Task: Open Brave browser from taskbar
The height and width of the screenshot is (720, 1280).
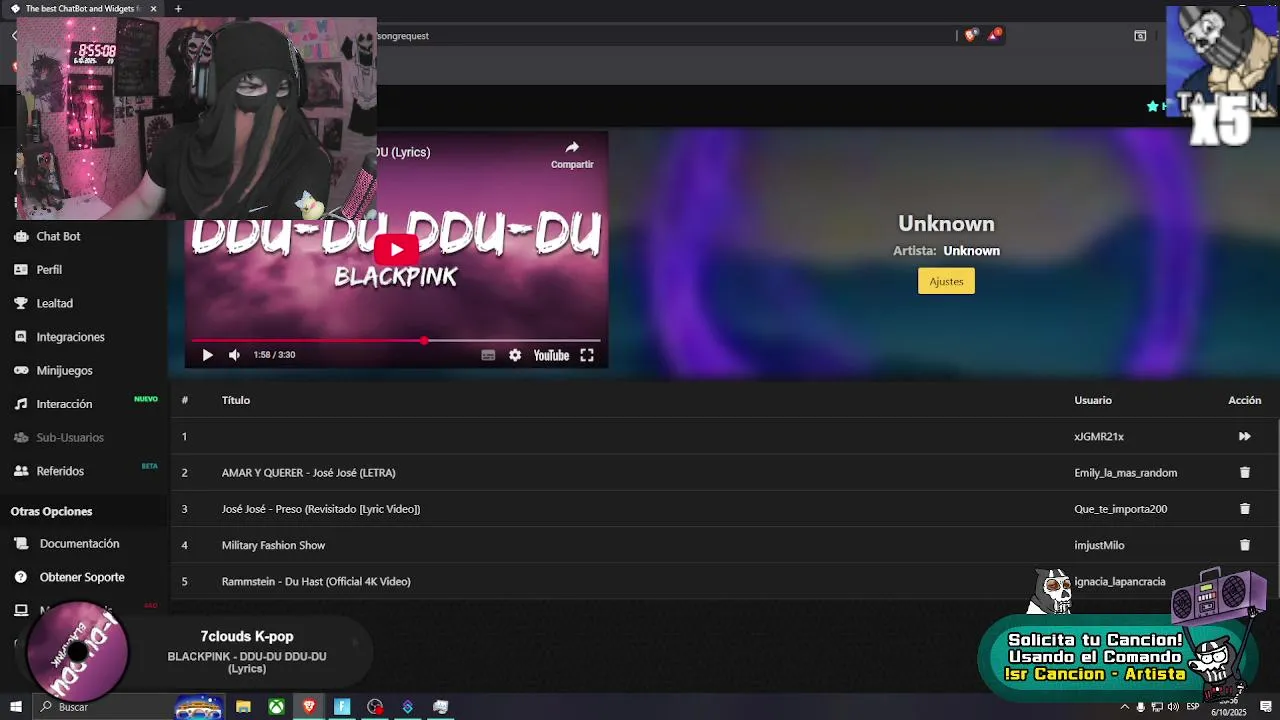Action: [x=309, y=707]
